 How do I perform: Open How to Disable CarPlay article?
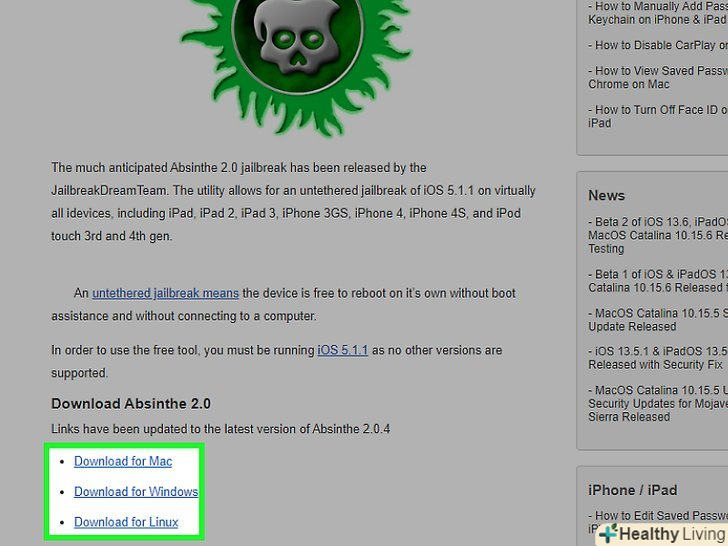pyautogui.click(x=658, y=45)
